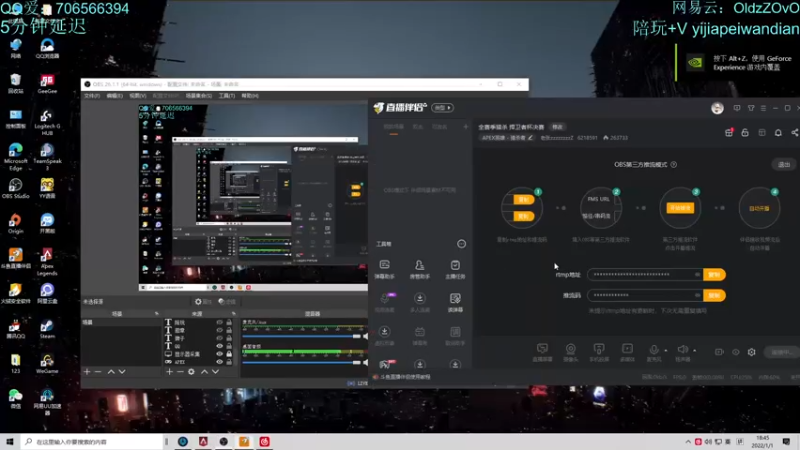Viewport: 800px width, 450px height.
Task: Click 修改 beside the stream title
Action: (557, 127)
